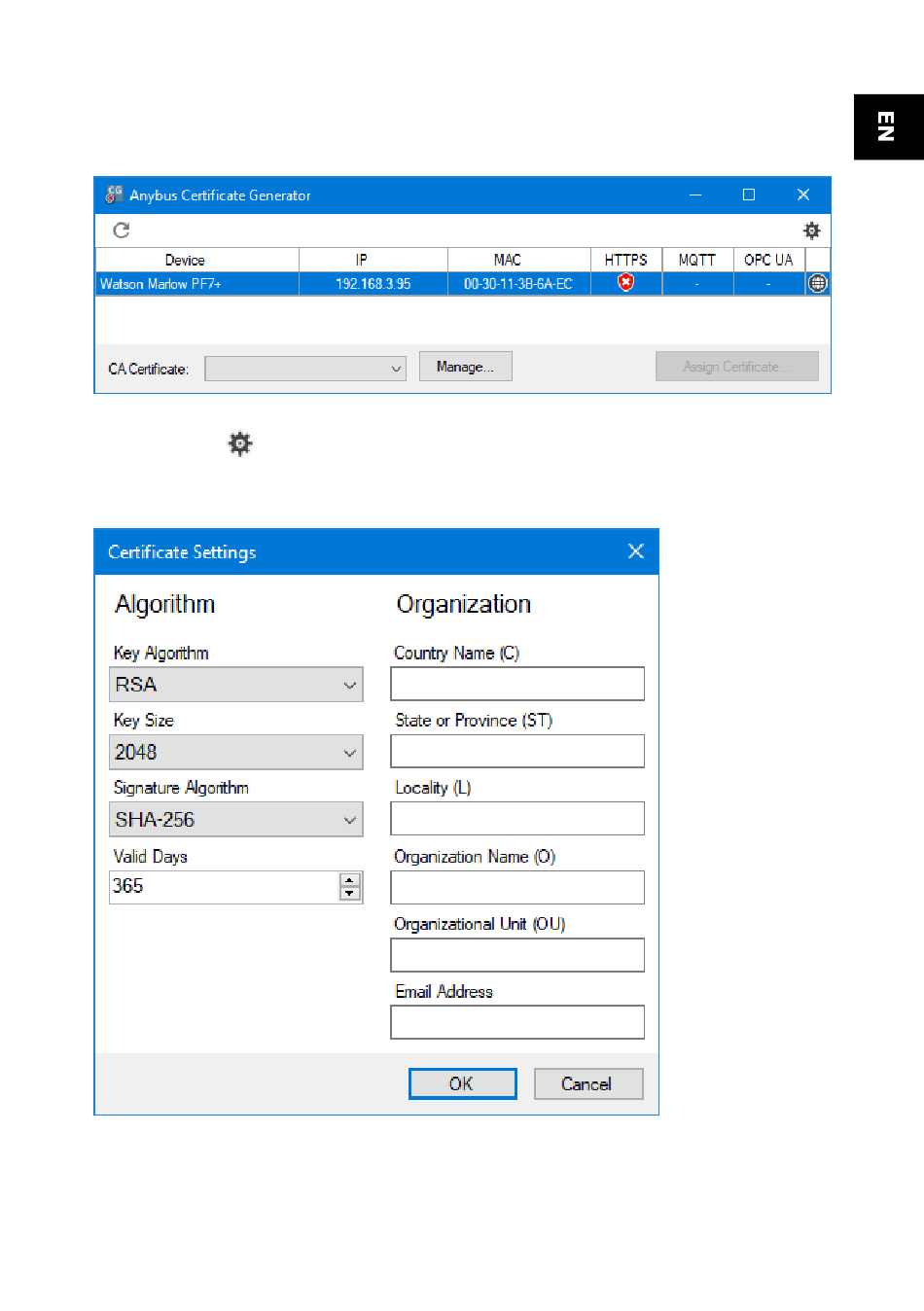Click the Device column header
The height and width of the screenshot is (1311, 924).
pyautogui.click(x=197, y=260)
